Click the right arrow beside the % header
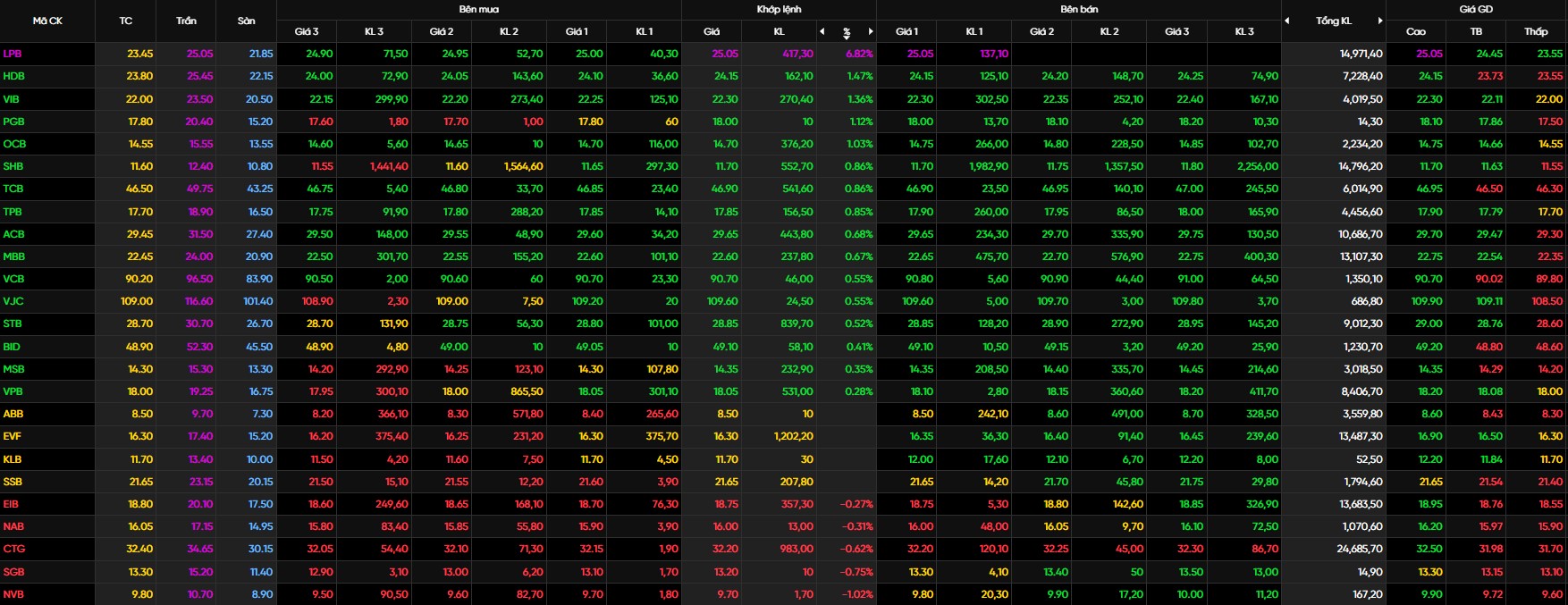This screenshot has width=1568, height=605. [x=871, y=31]
